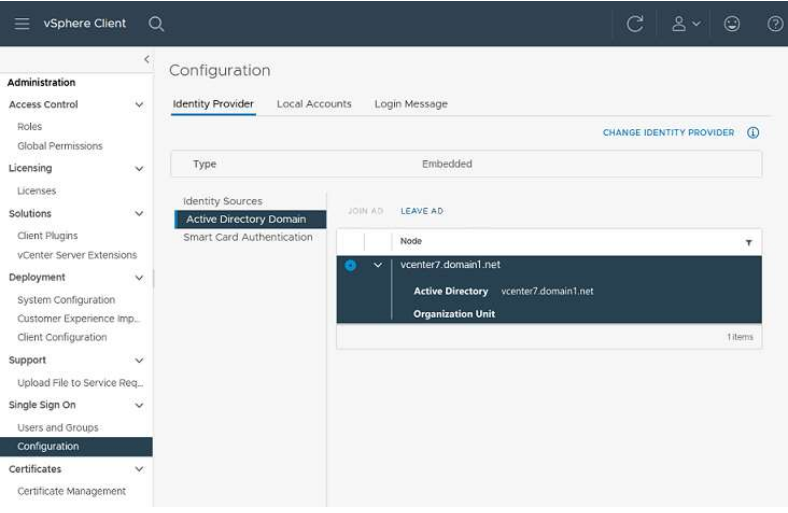
Task: Open Certificate Management page
Action: coord(71,491)
